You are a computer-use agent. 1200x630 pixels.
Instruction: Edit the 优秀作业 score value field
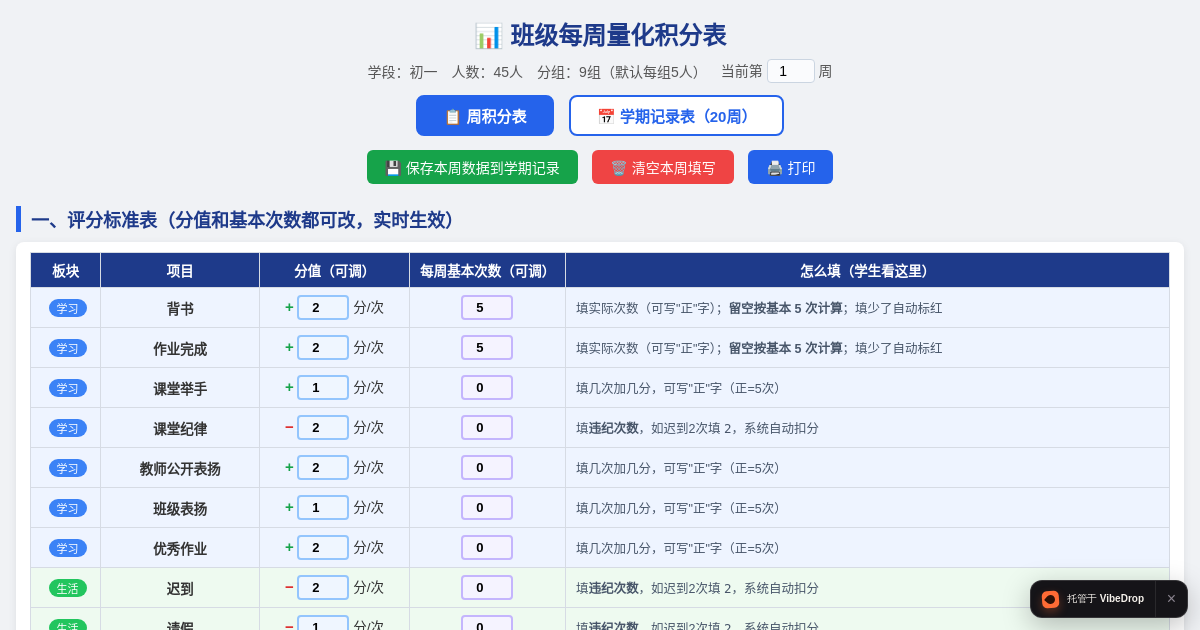coord(323,547)
